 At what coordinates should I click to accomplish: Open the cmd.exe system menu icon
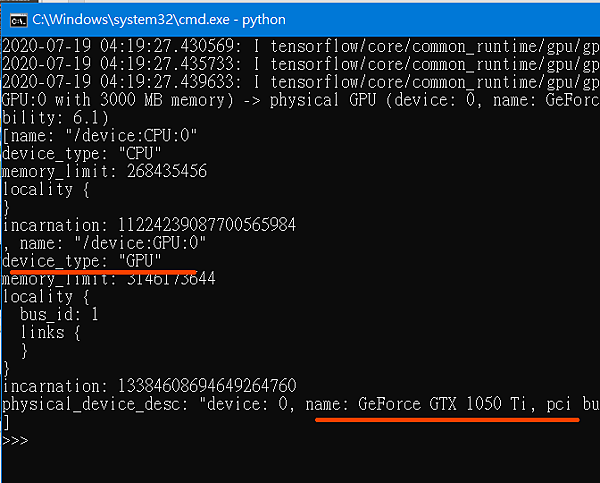click(x=18, y=20)
